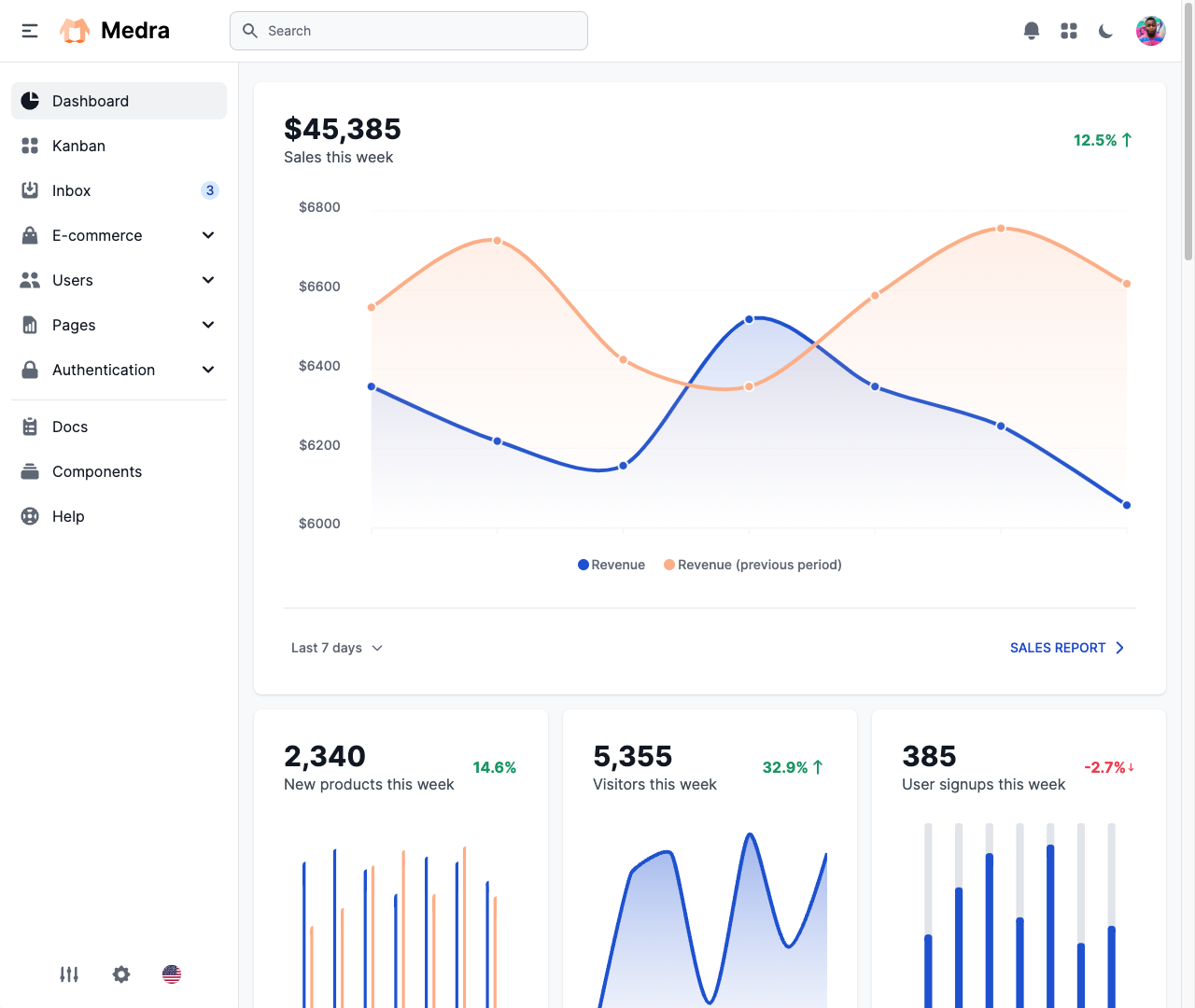The width and height of the screenshot is (1195, 1008).
Task: Open settings gear icon in sidebar footer
Action: point(121,974)
